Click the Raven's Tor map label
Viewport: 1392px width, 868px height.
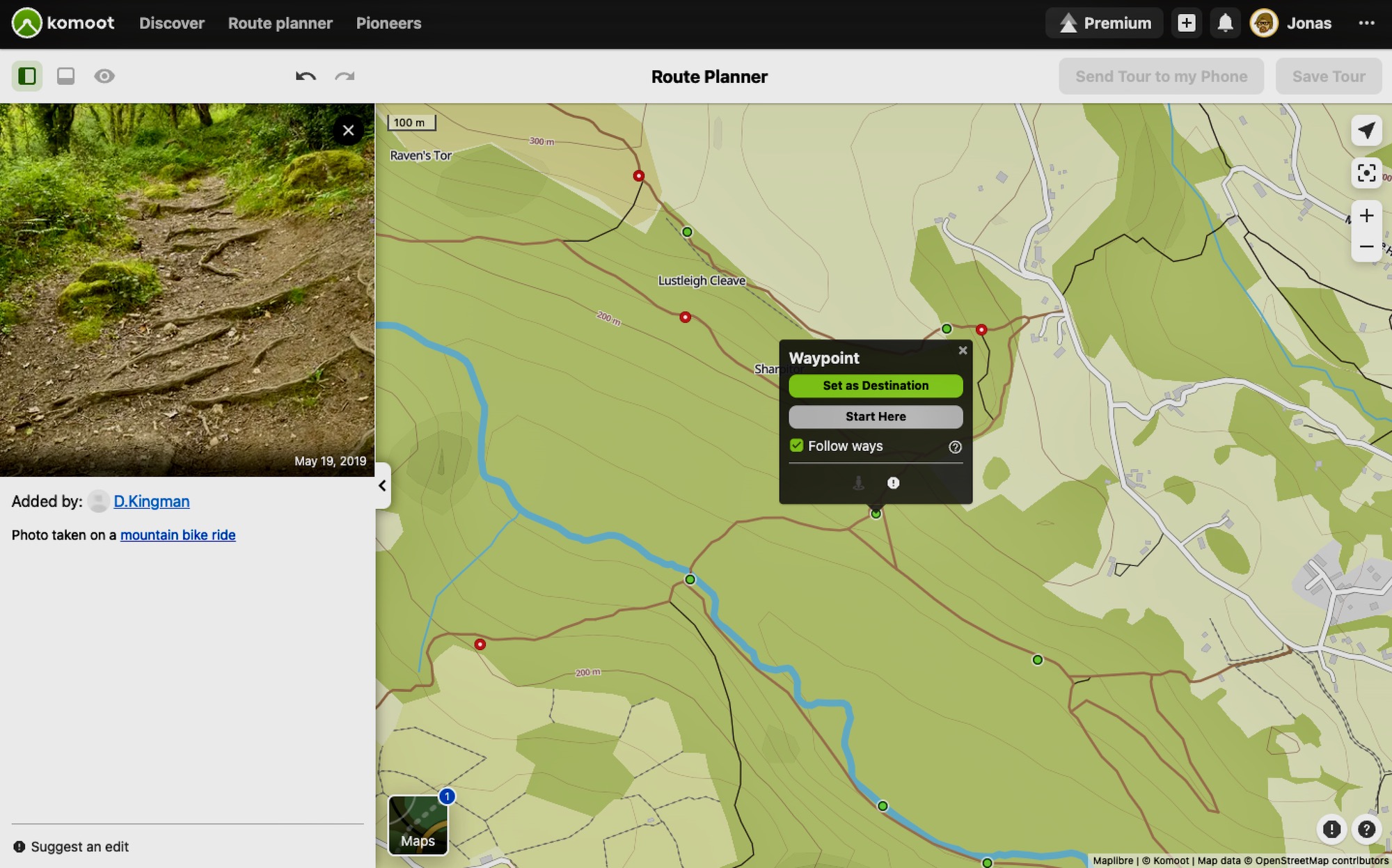tap(420, 155)
